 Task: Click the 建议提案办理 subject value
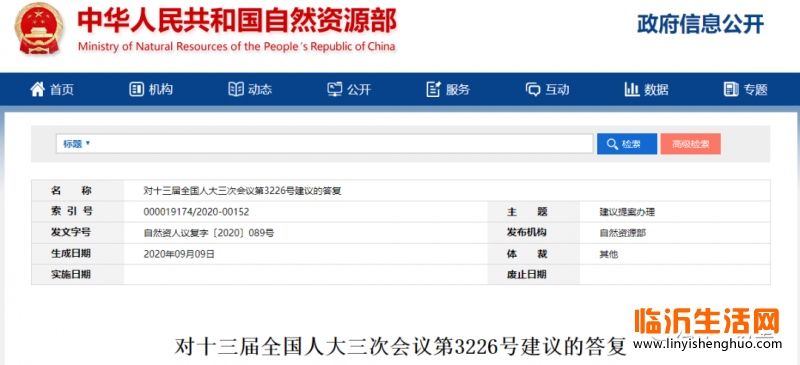627,212
